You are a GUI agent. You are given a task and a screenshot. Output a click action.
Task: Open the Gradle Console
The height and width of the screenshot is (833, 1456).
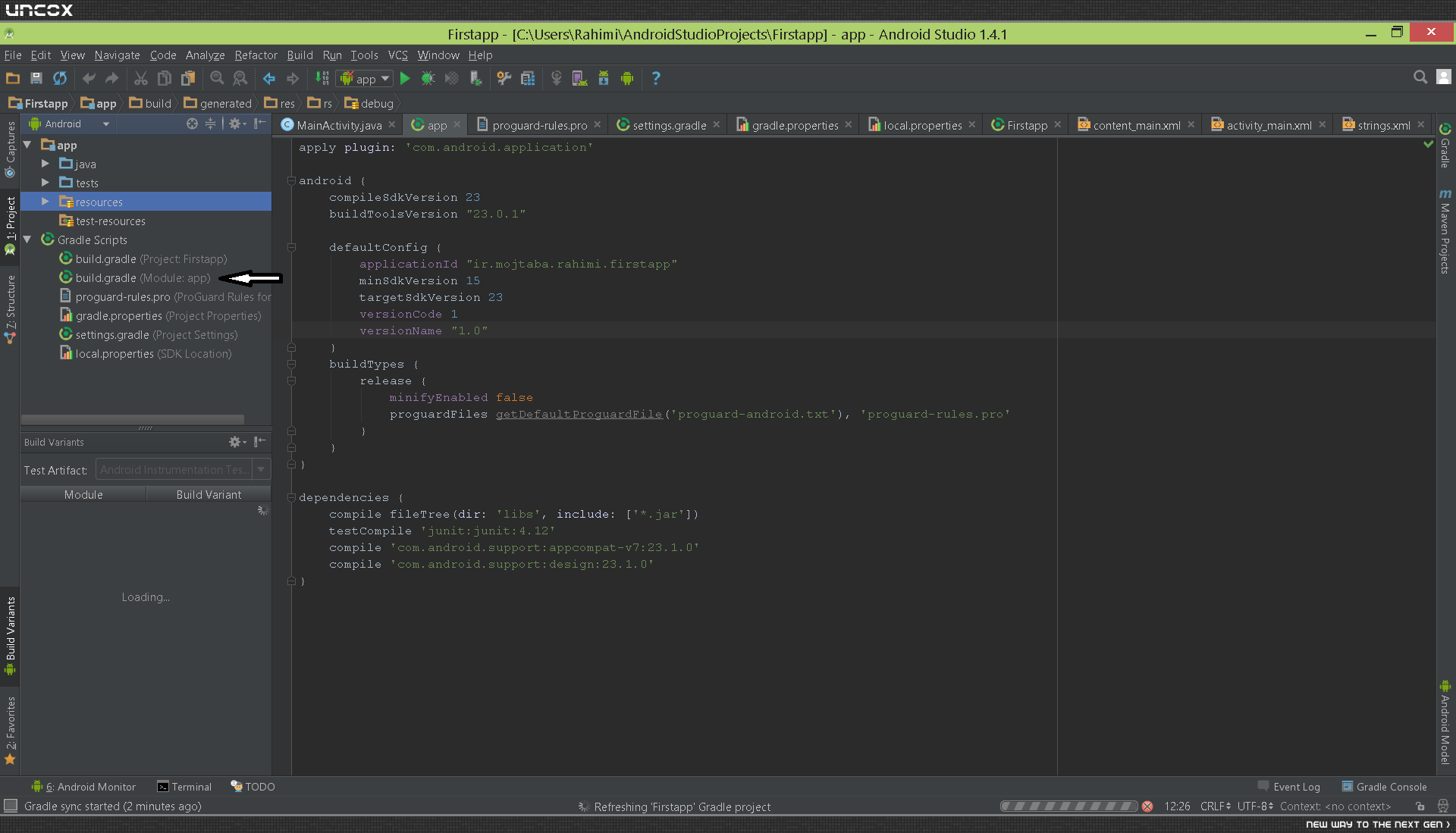click(x=1384, y=787)
